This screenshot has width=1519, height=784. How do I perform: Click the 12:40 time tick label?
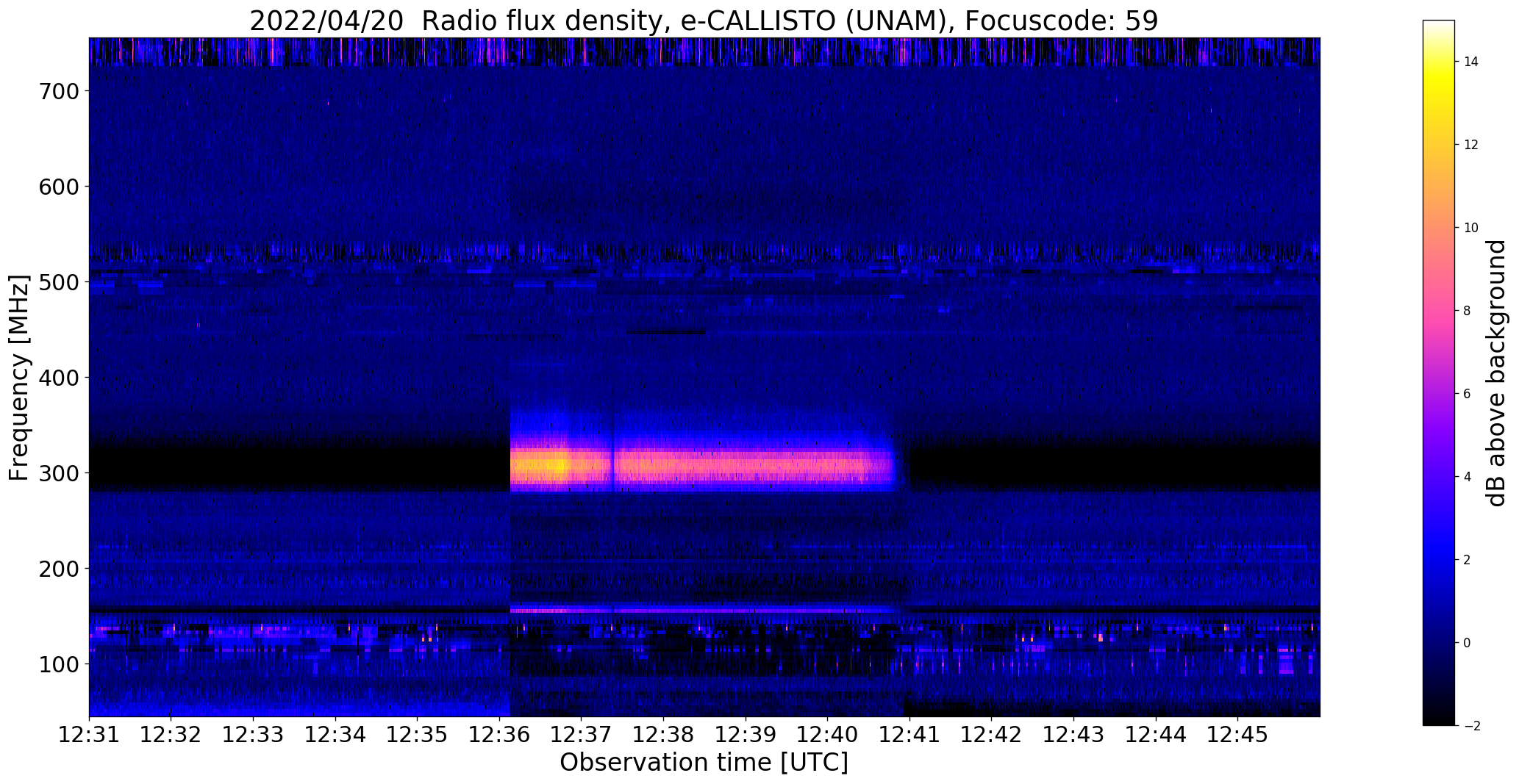(827, 735)
